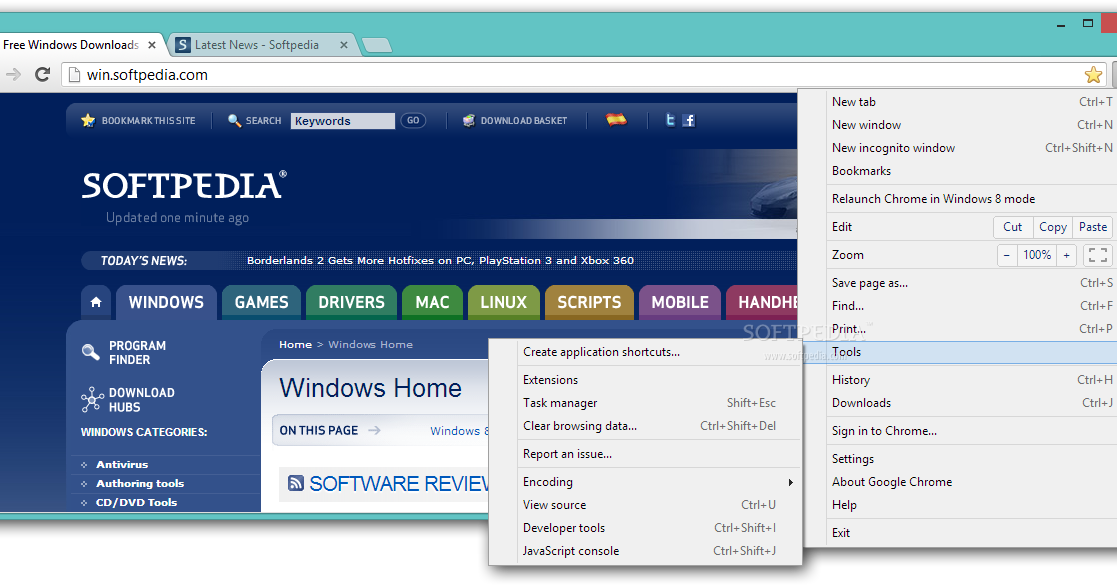Select New incognito window
Image resolution: width=1117 pixels, height=586 pixels.
[960, 148]
